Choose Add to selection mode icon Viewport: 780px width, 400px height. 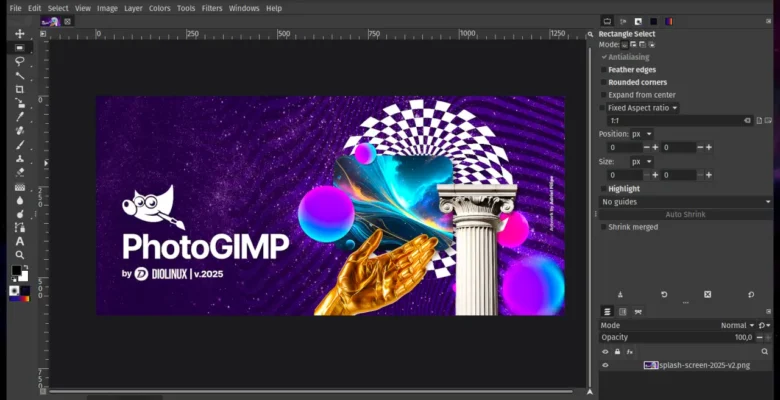(x=633, y=45)
